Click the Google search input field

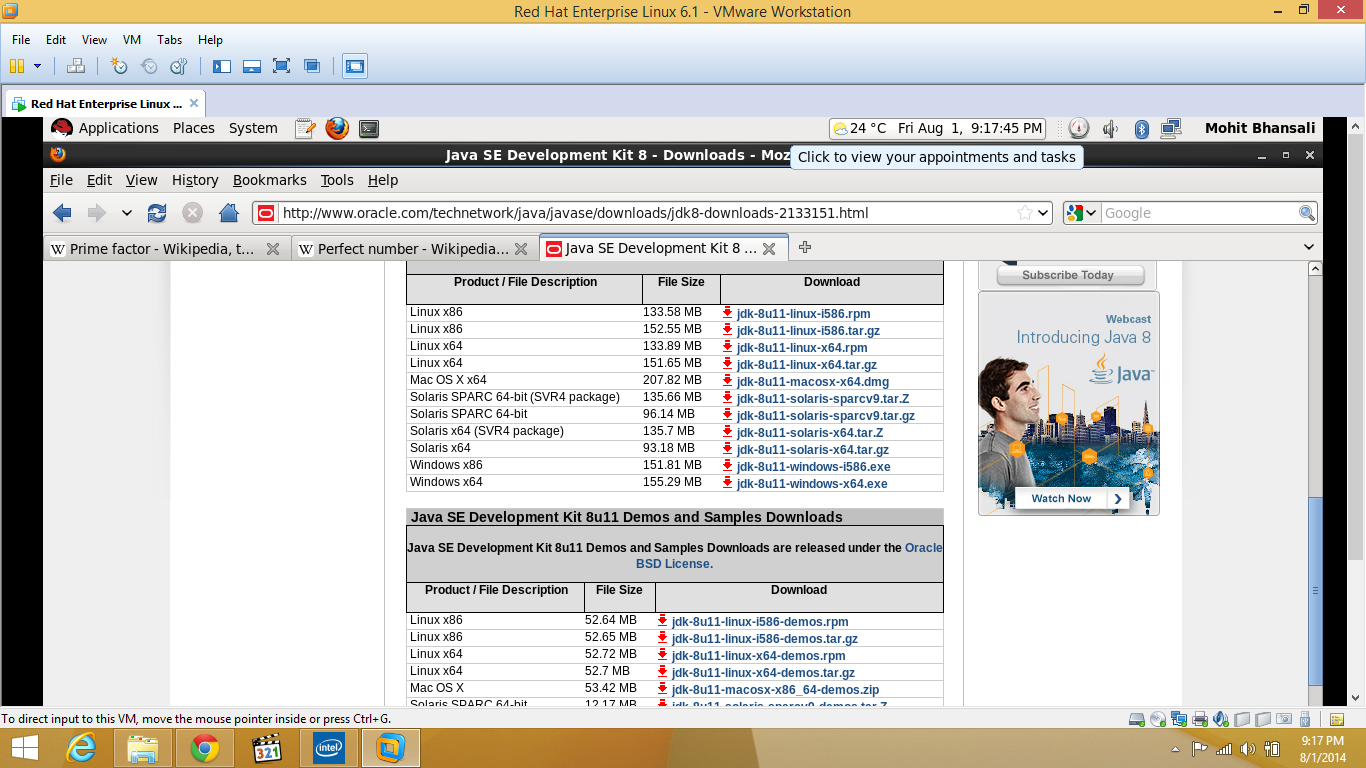coord(1199,213)
